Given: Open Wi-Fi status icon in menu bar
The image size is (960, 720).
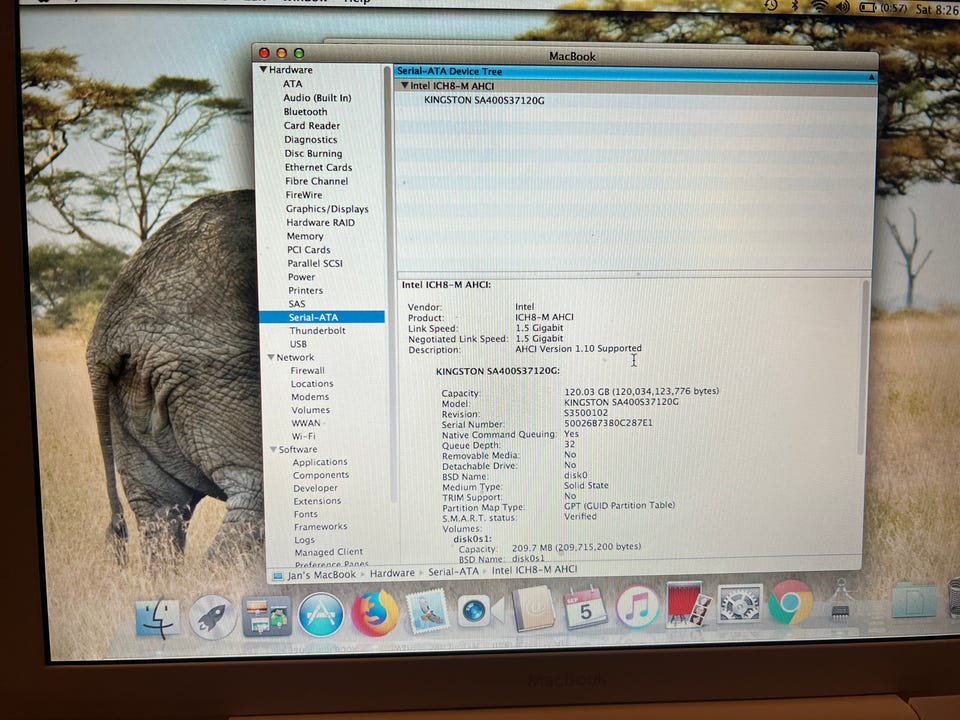Looking at the screenshot, I should click(819, 6).
